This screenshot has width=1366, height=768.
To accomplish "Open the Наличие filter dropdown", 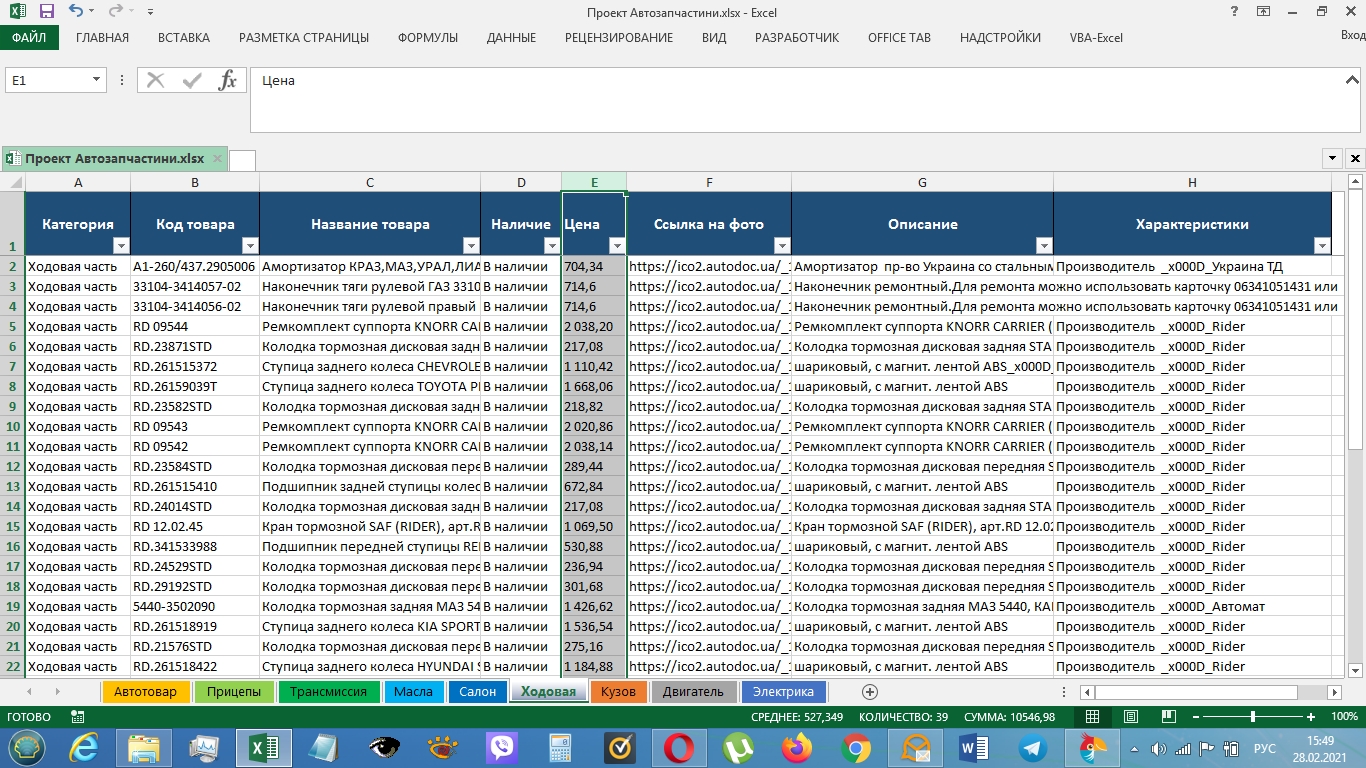I will click(x=551, y=246).
